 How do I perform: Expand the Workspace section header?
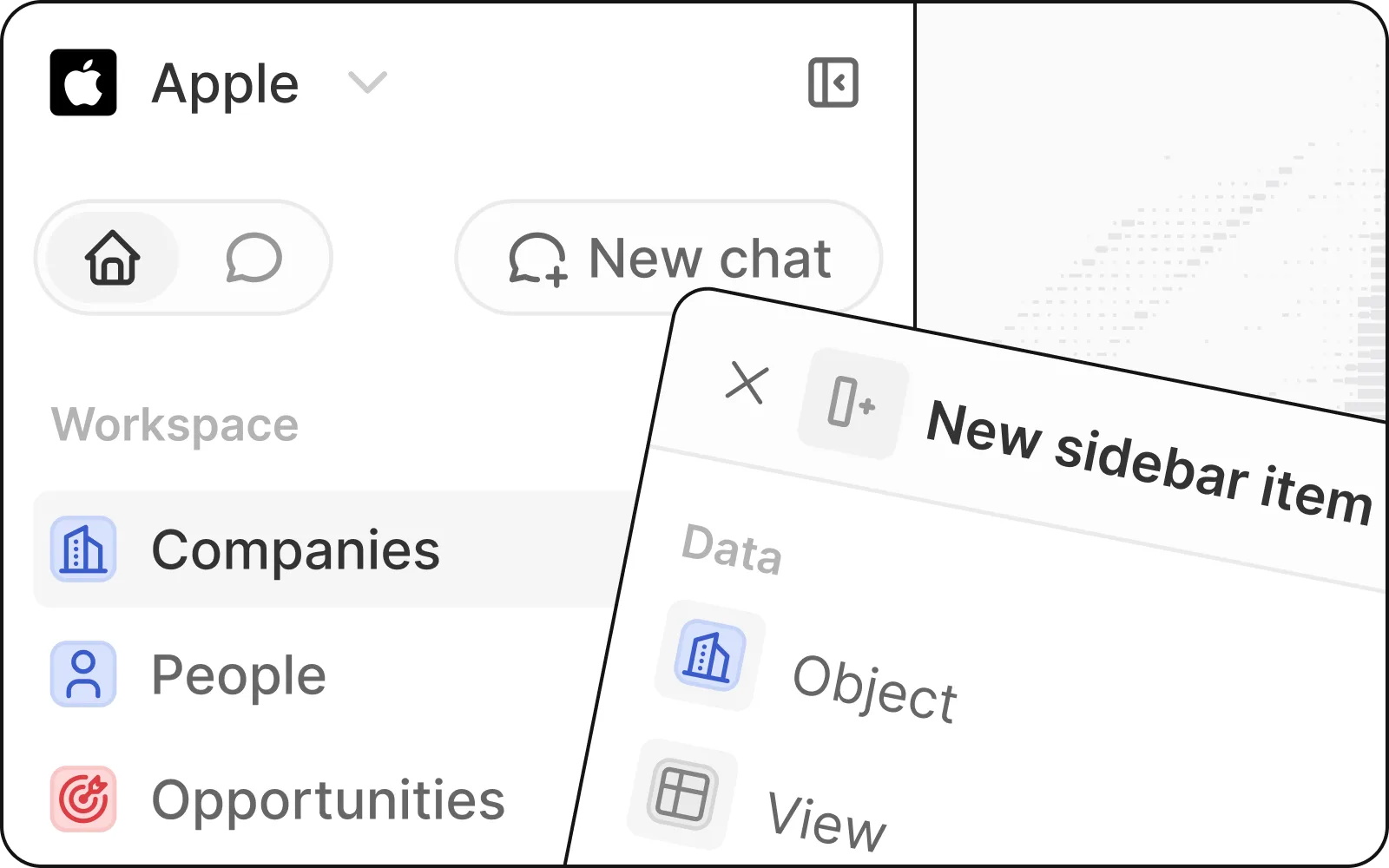(x=174, y=424)
